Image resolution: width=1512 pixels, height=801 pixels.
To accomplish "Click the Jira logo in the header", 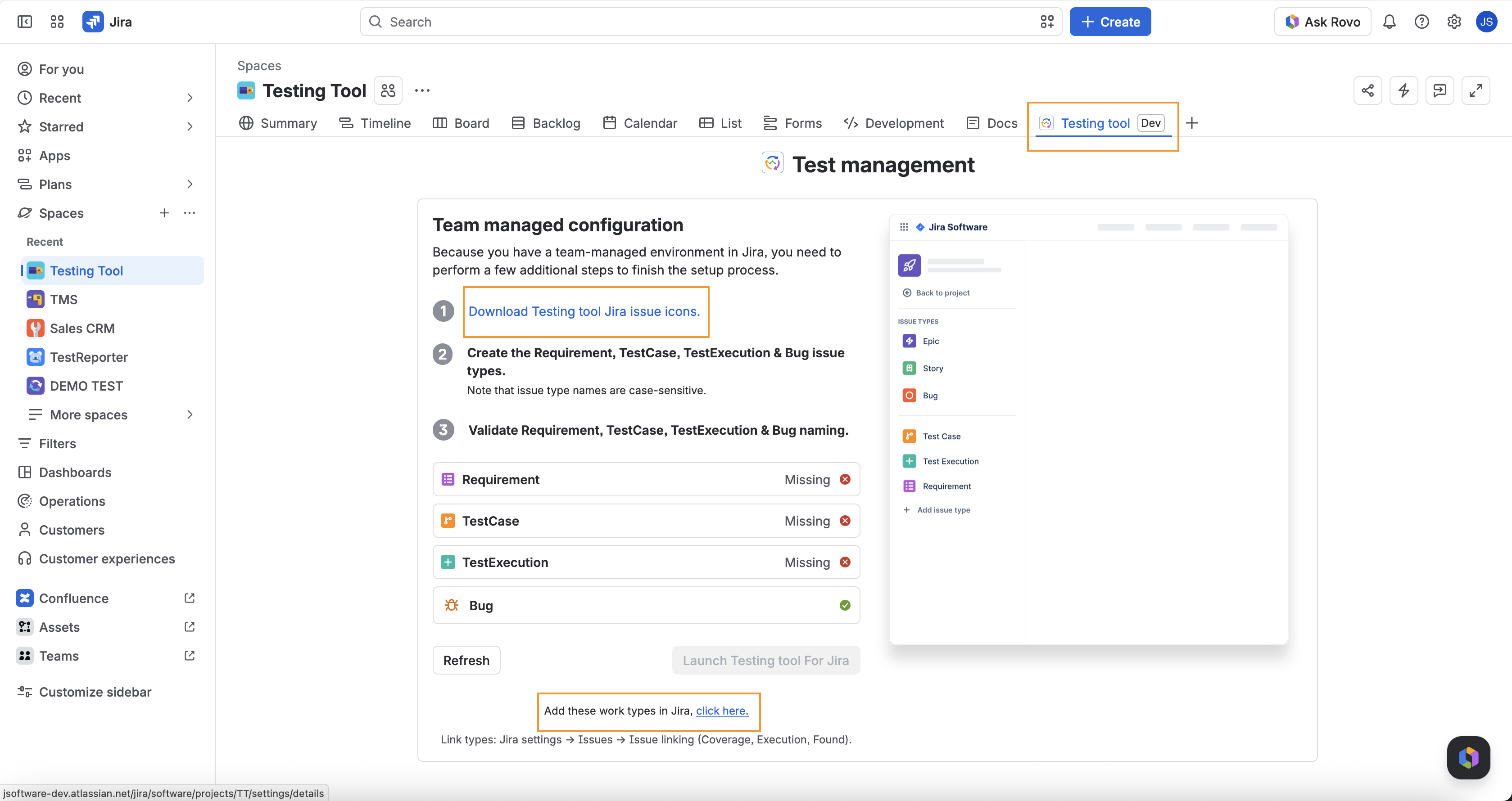I will [x=108, y=22].
